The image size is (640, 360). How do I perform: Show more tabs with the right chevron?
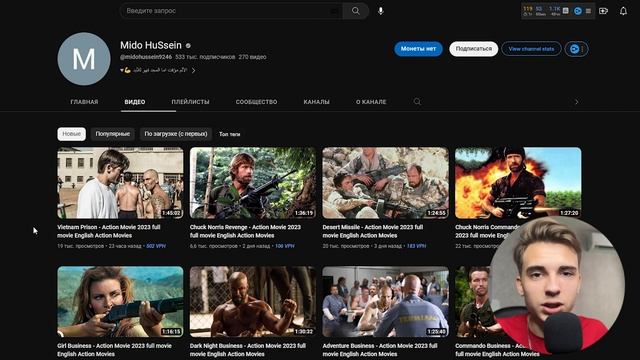576,102
